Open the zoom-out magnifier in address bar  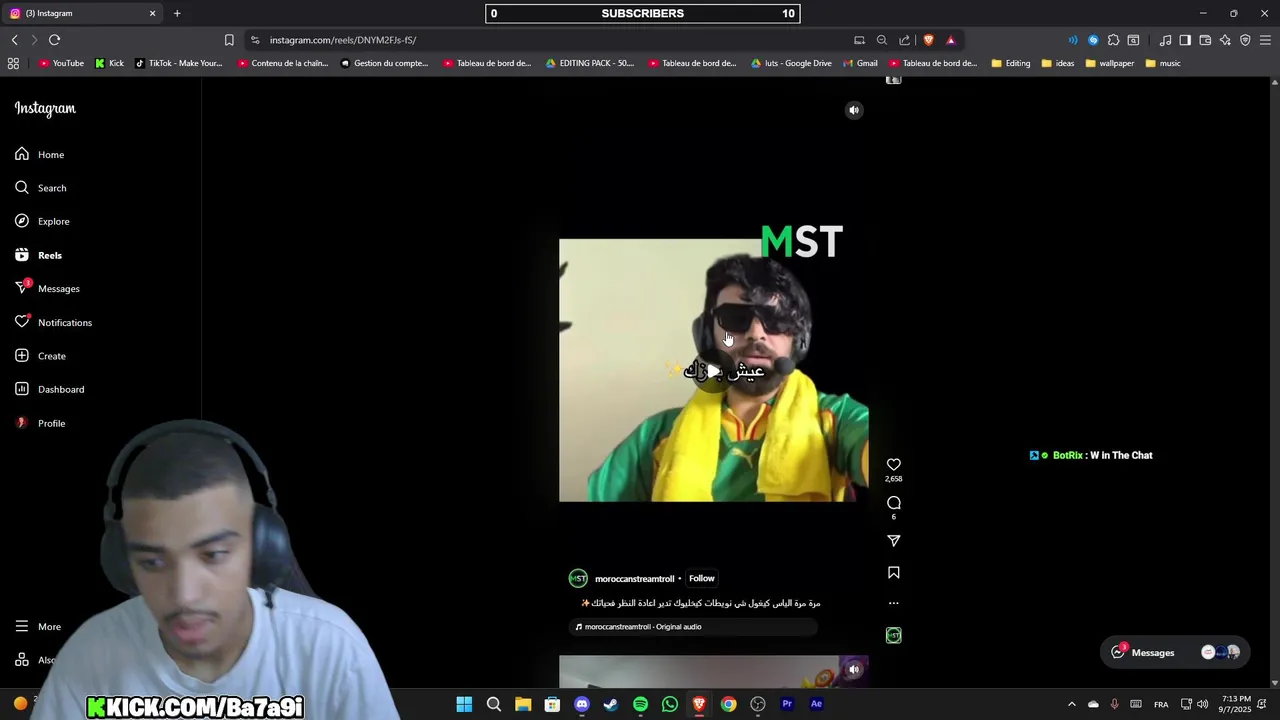click(x=882, y=40)
